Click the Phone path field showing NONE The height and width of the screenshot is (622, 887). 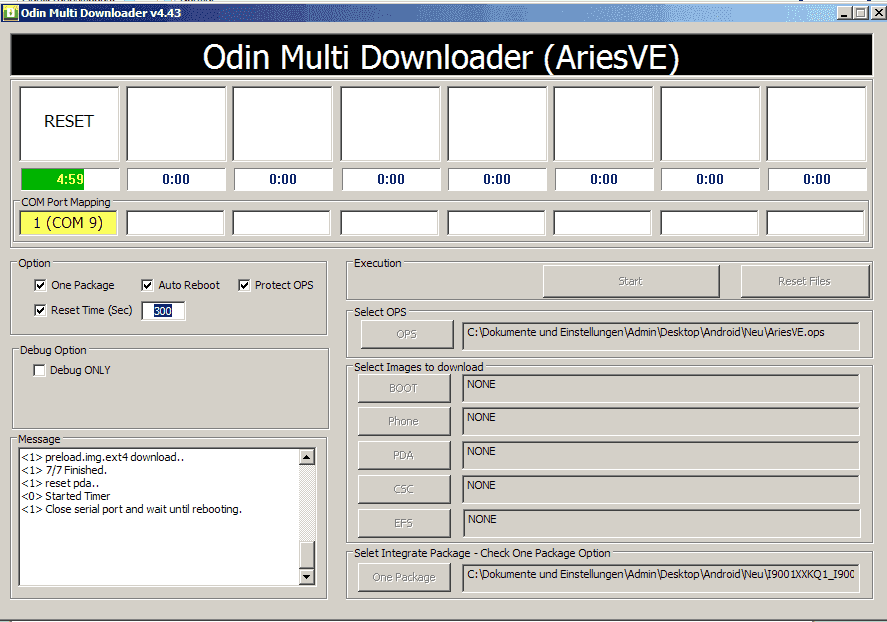(661, 421)
